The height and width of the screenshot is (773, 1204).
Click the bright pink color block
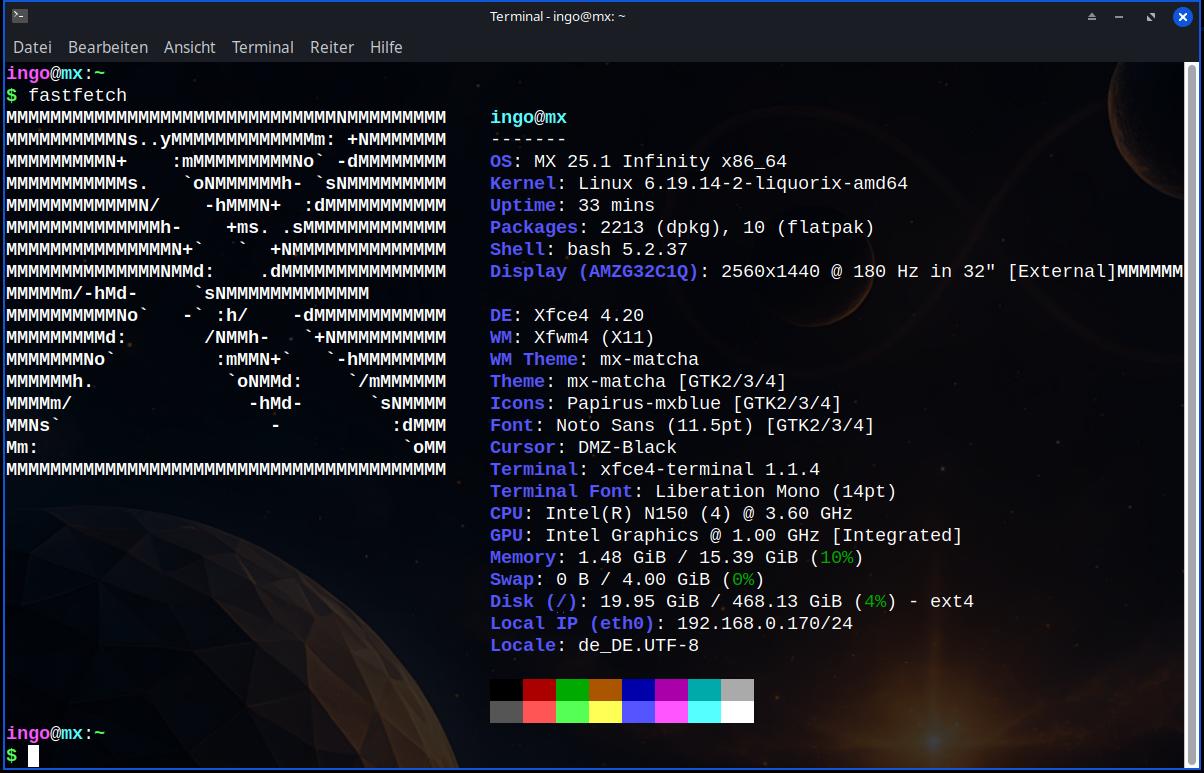click(671, 712)
